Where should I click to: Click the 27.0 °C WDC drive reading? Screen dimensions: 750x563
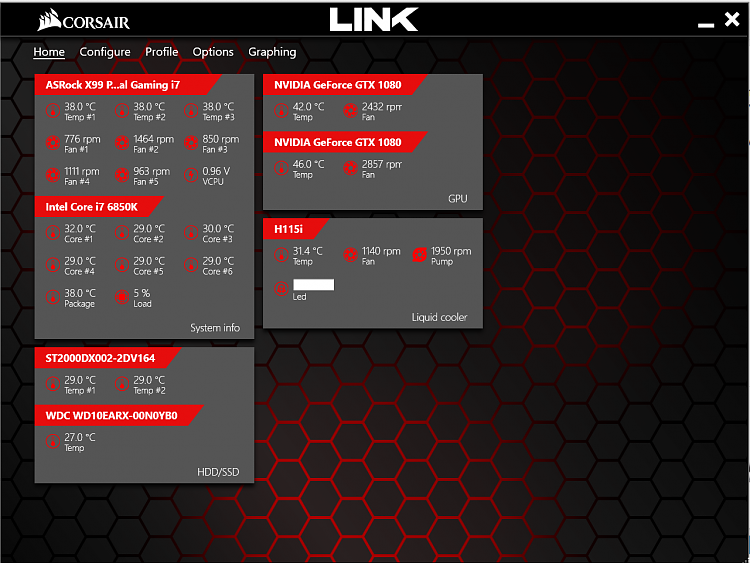(80, 437)
